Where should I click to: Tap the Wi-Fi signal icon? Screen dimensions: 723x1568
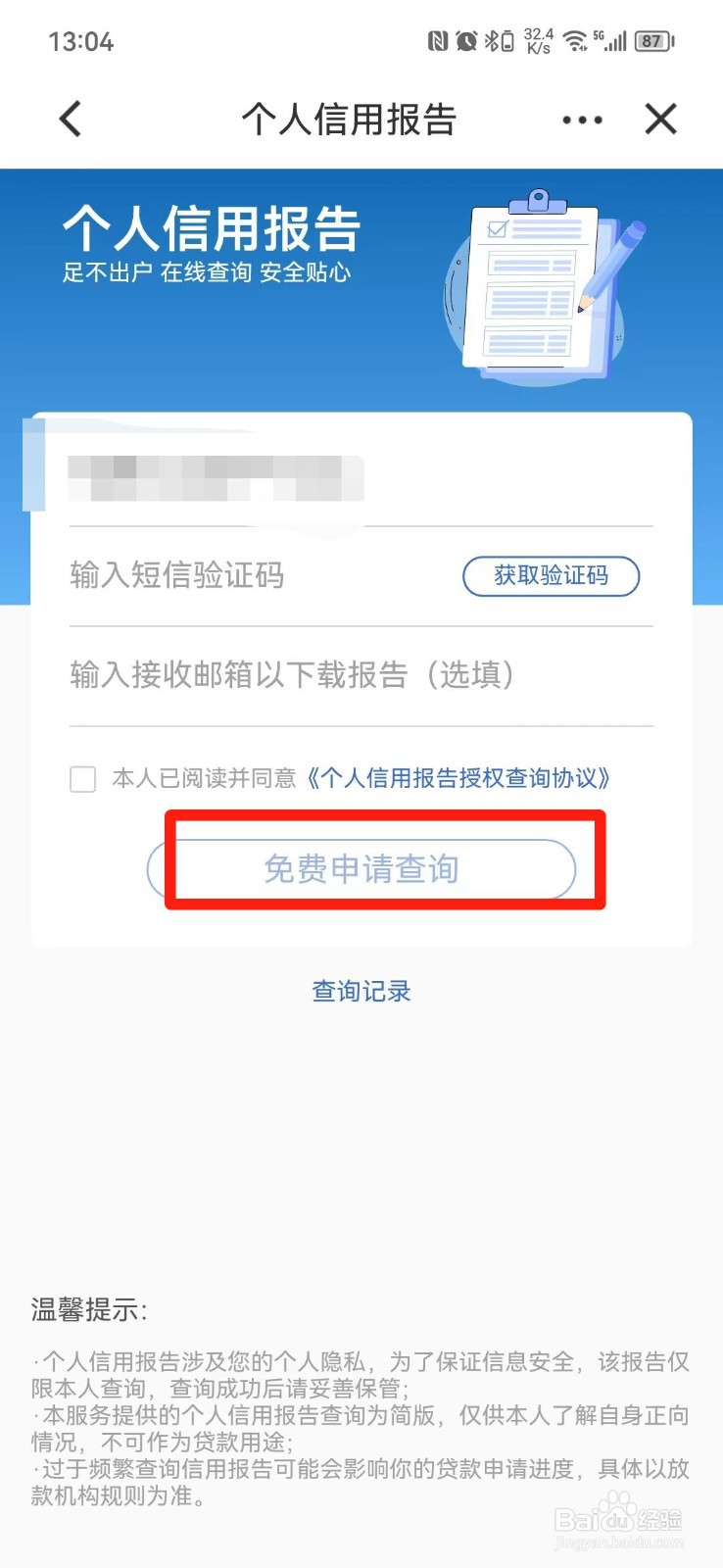coord(576,41)
